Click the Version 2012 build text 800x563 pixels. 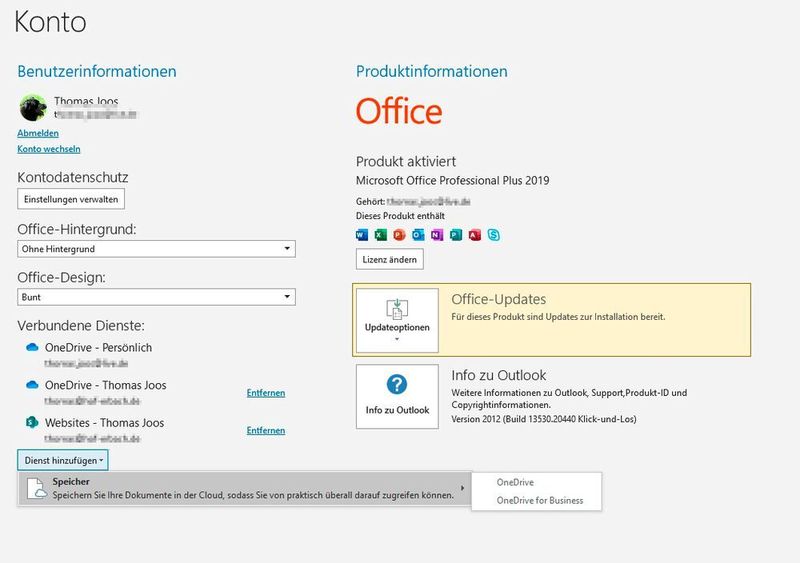[x=544, y=419]
